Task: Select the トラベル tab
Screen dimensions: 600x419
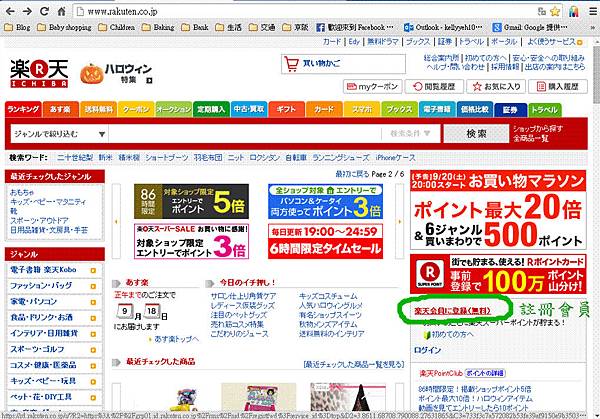Action: point(544,110)
